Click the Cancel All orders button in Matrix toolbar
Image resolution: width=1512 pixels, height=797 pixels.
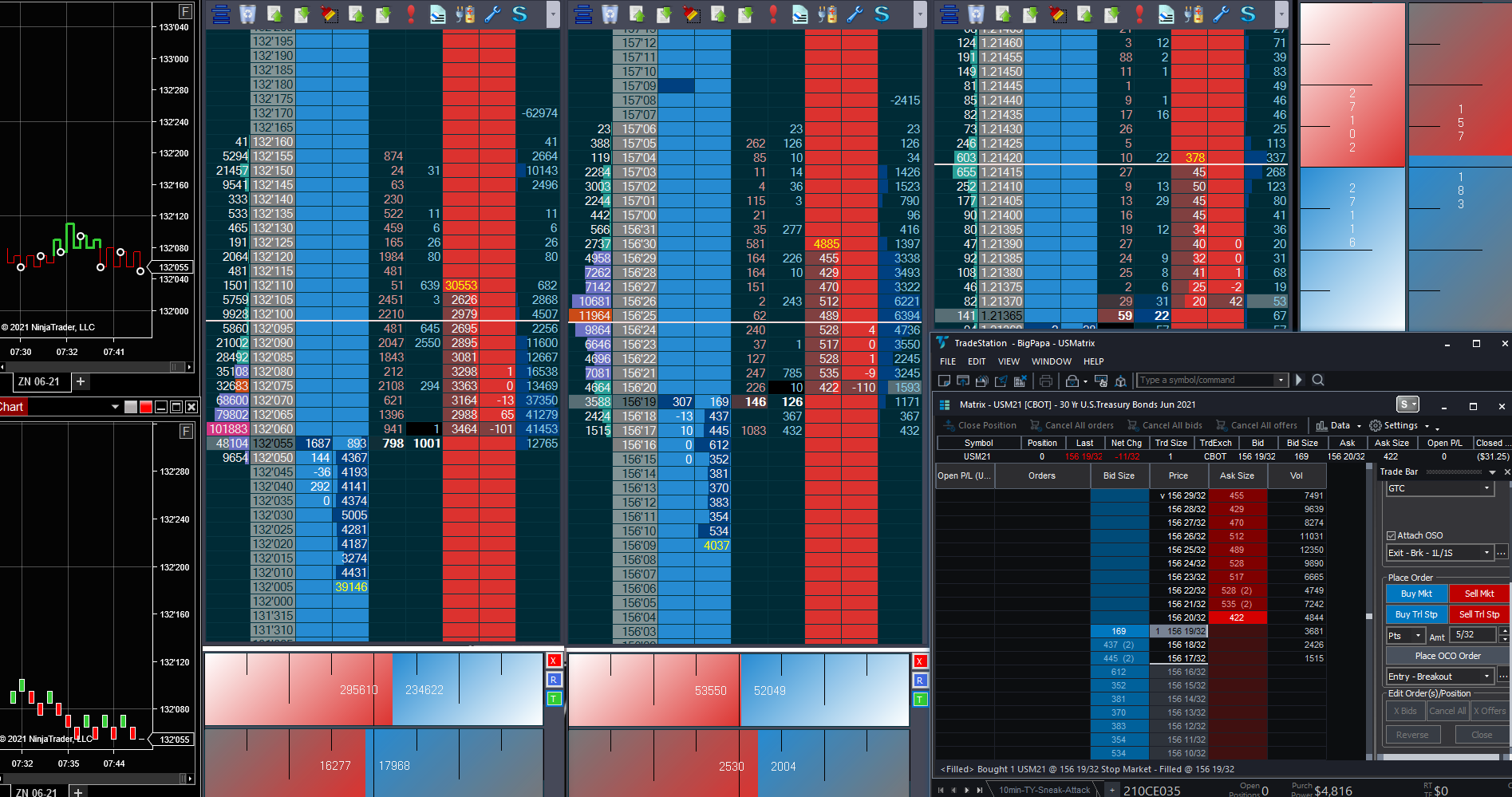pyautogui.click(x=1072, y=426)
